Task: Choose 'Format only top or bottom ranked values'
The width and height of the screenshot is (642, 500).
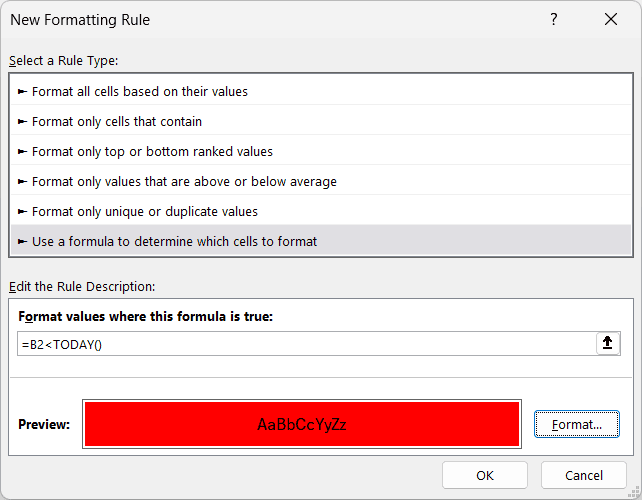Action: click(321, 151)
